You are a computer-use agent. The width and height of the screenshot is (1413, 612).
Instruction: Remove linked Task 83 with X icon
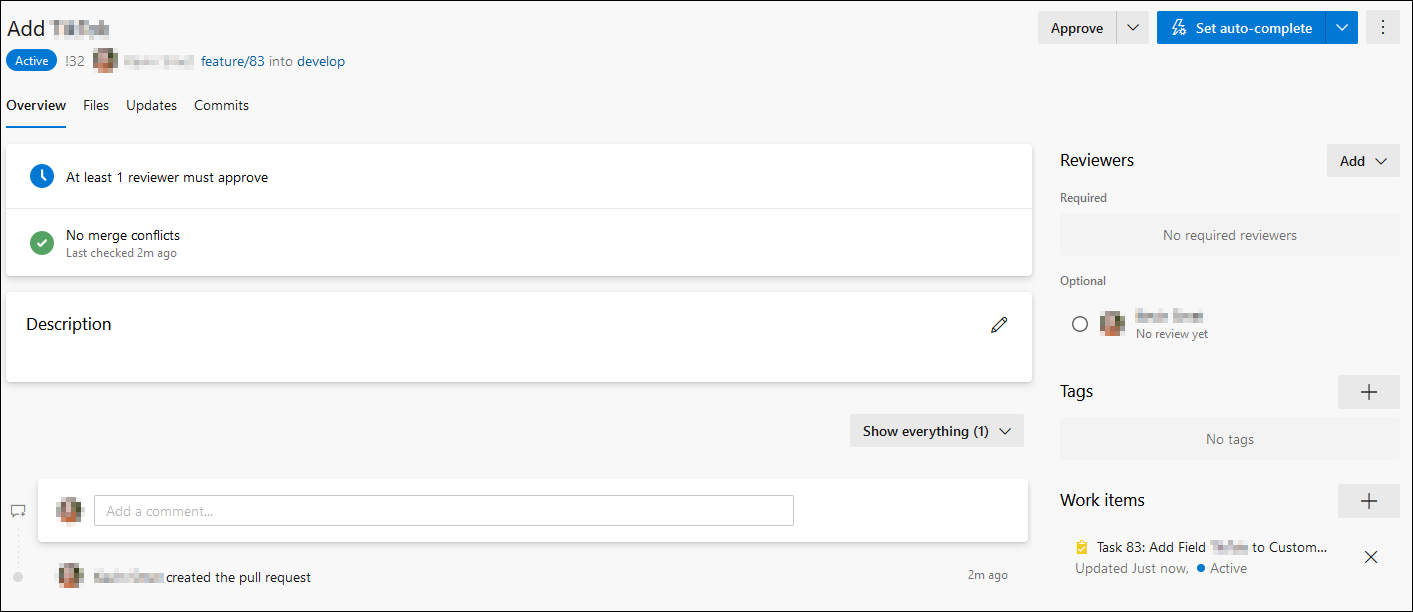(1371, 557)
